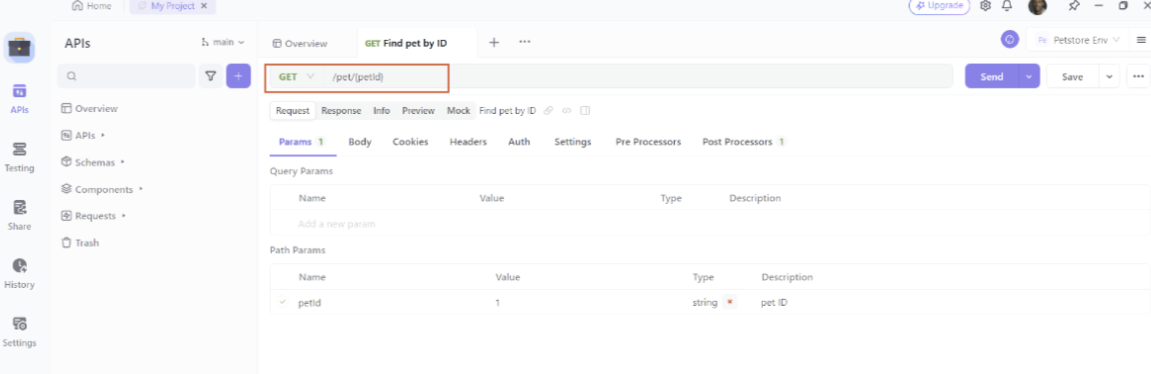This screenshot has height=374, width=1151.
Task: Toggle the petId path parameter checkmark
Action: point(283,302)
